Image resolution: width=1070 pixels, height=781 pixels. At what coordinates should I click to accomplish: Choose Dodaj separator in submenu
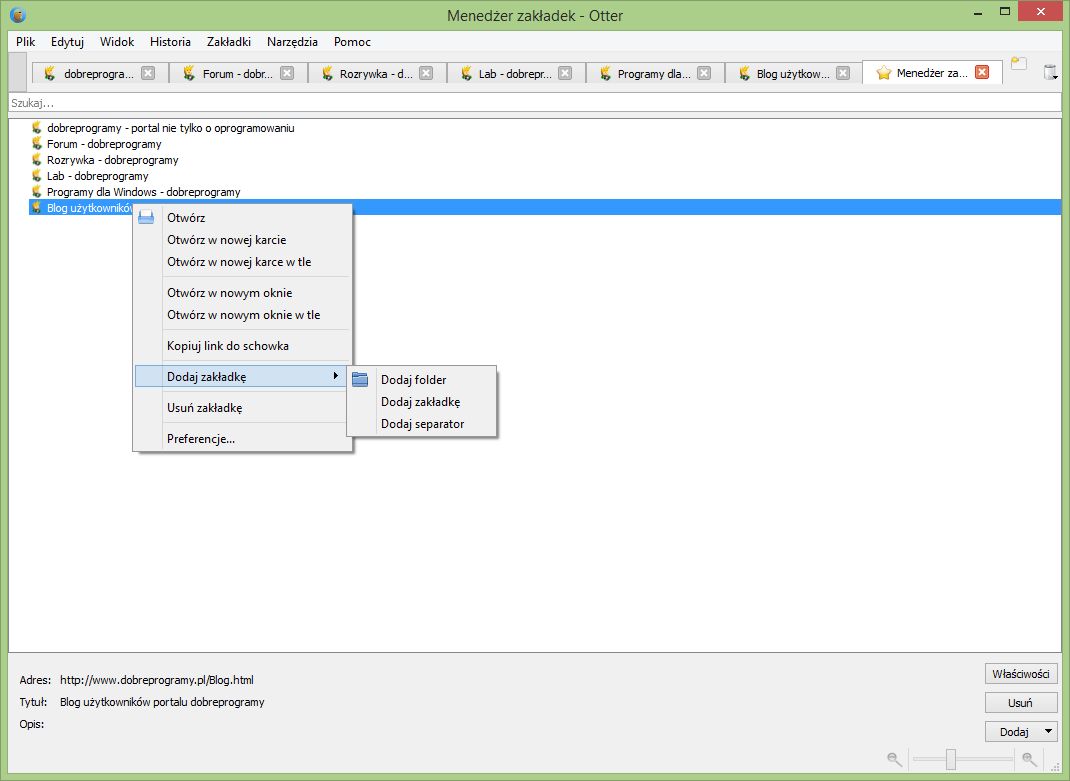(422, 424)
